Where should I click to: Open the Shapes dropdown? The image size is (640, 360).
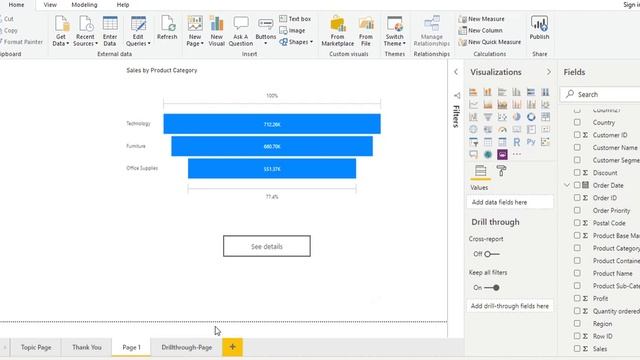(296, 42)
